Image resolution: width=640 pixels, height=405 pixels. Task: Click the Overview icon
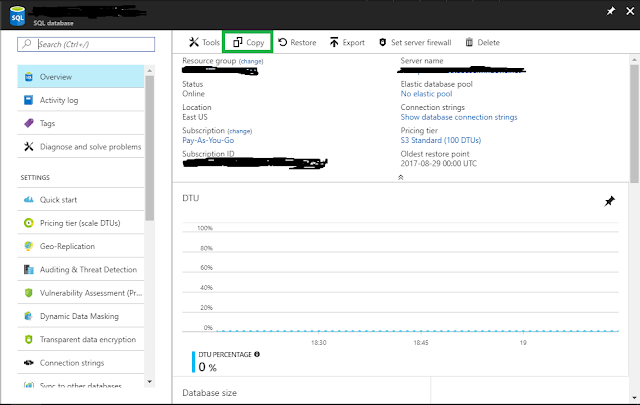(29, 77)
